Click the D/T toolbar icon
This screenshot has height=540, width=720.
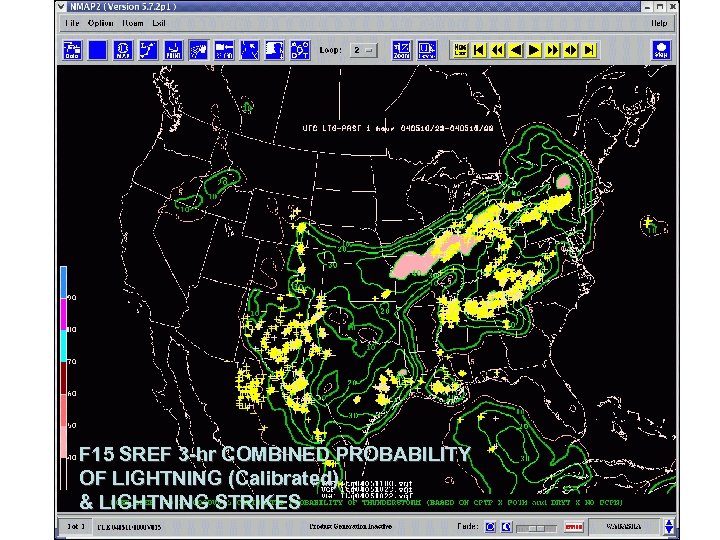[300, 50]
